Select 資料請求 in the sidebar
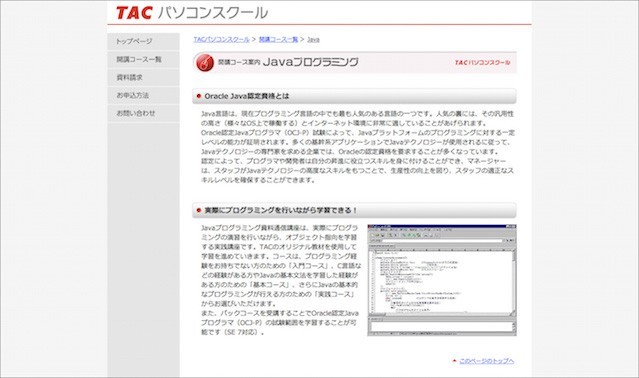The height and width of the screenshot is (378, 639). pyautogui.click(x=143, y=77)
